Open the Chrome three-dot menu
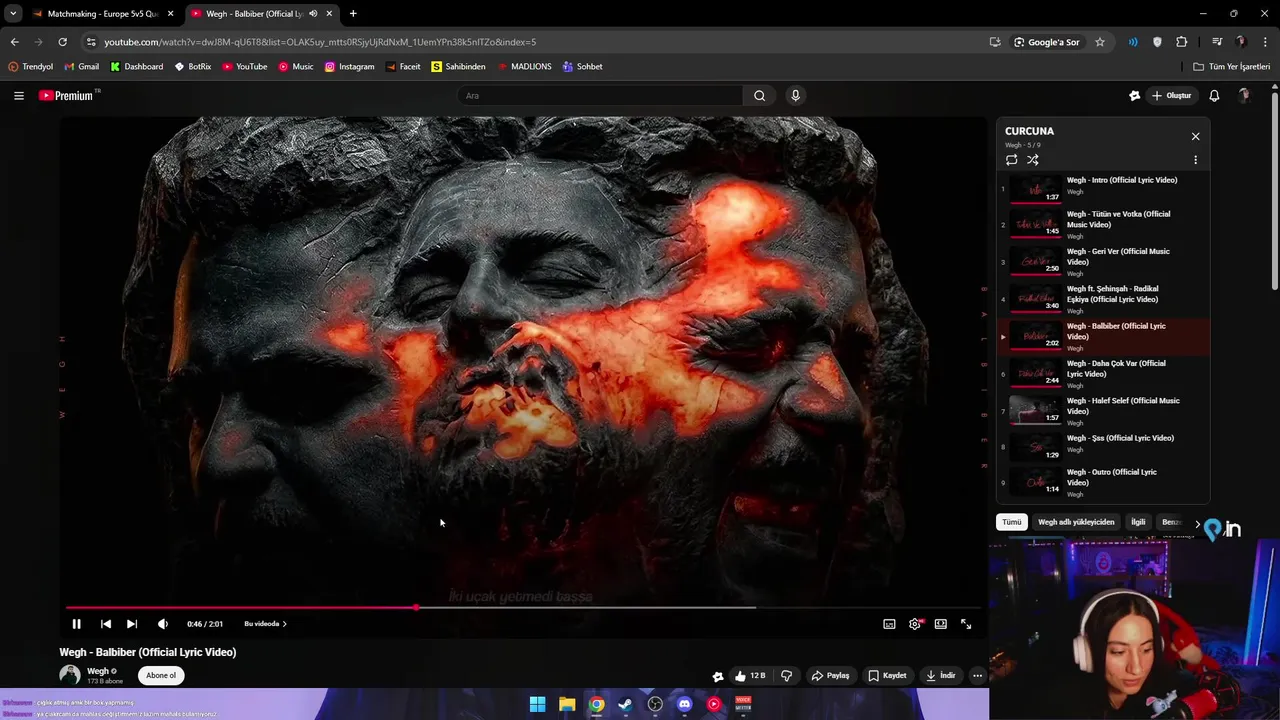1280x720 pixels. pos(1265,42)
